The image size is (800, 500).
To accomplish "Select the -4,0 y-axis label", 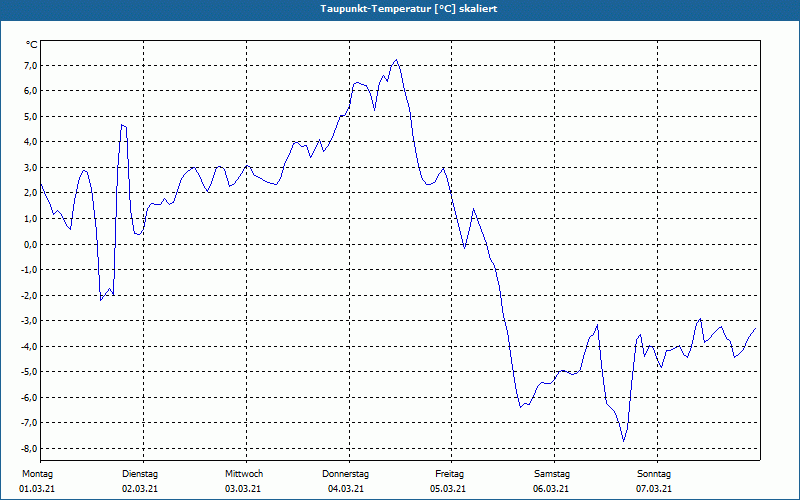I will click(29, 346).
